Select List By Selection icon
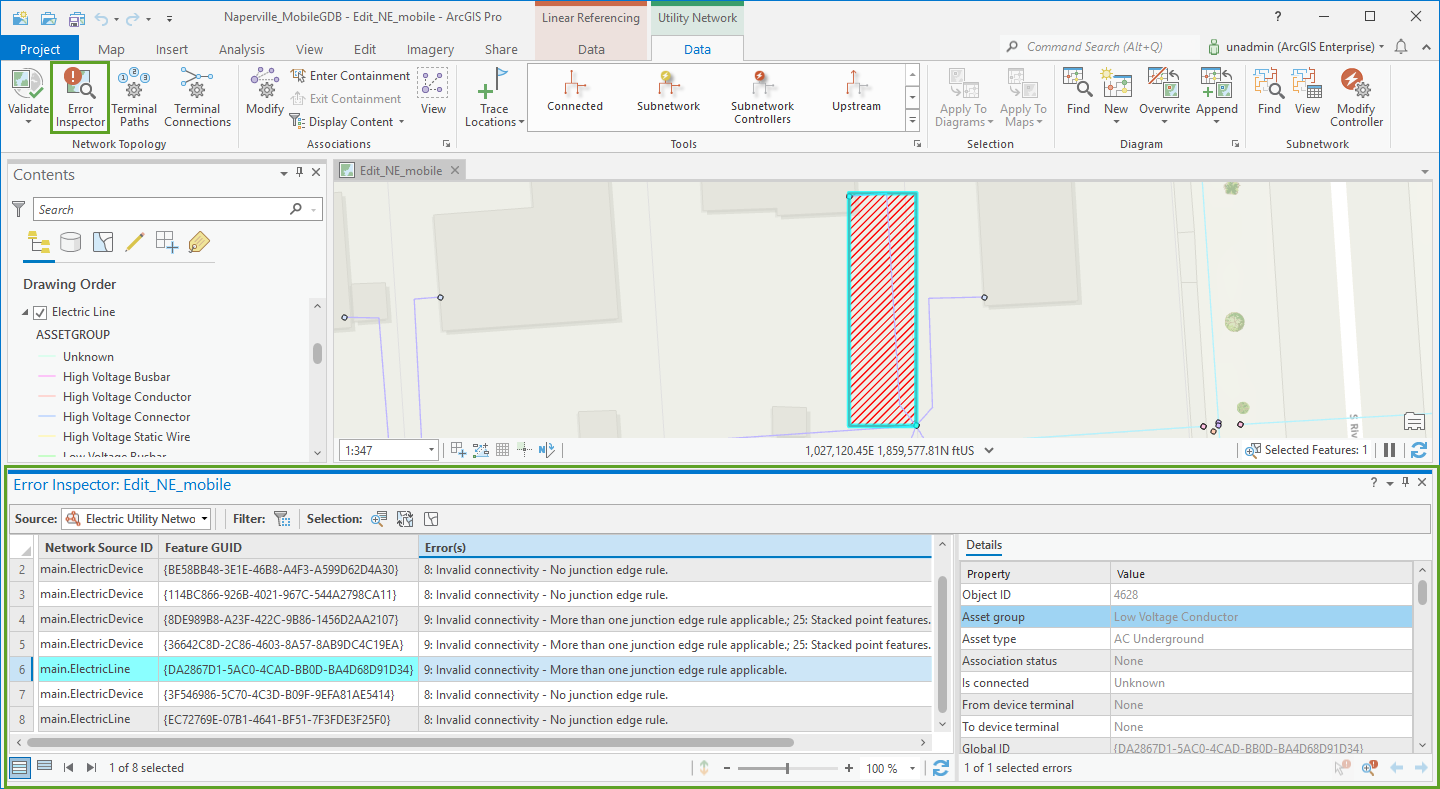This screenshot has height=789, width=1440. [102, 242]
